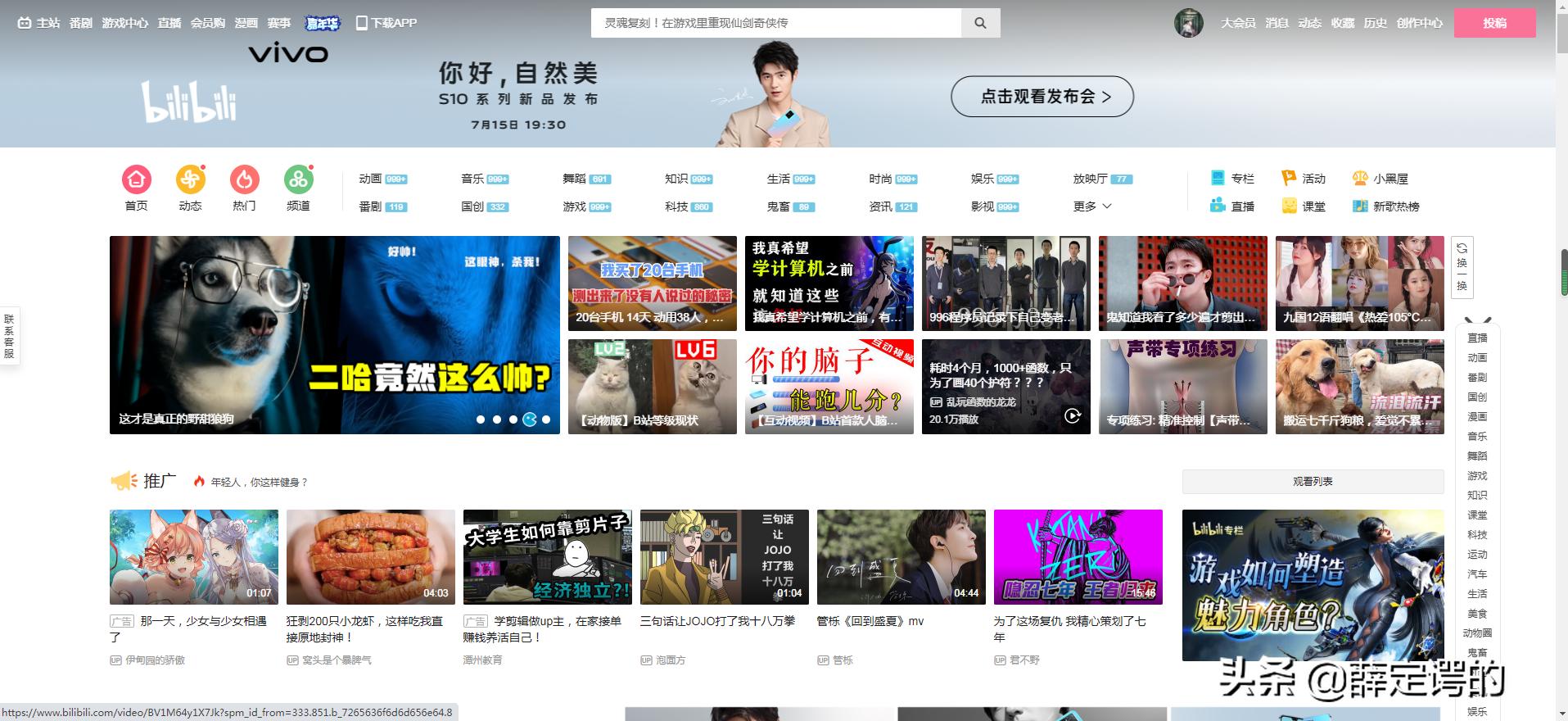Open 大会员 in the top bar
The image size is (1568, 721).
click(1238, 23)
